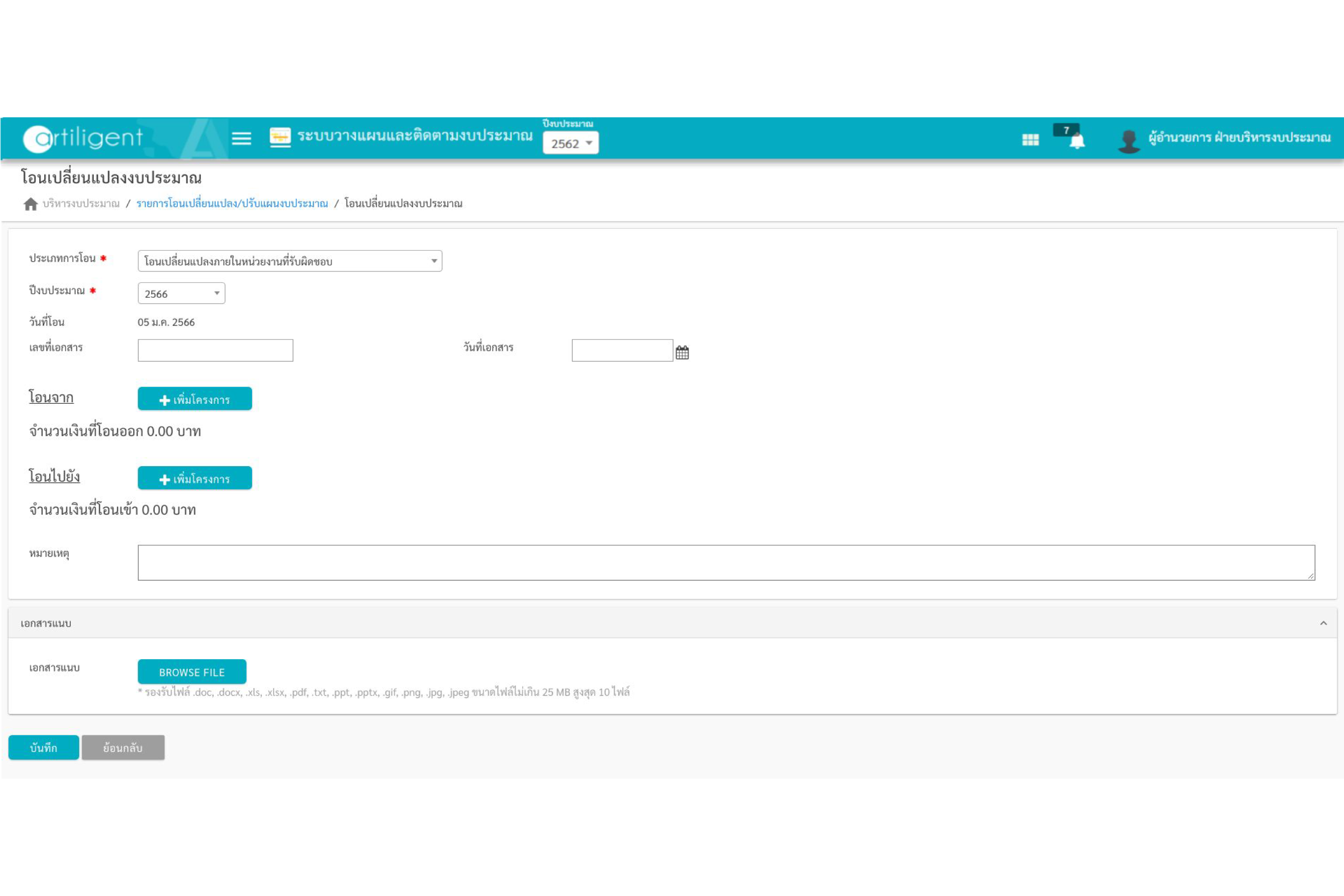
Task: Open the header fiscal year 2562 dropdown
Action: [x=570, y=143]
